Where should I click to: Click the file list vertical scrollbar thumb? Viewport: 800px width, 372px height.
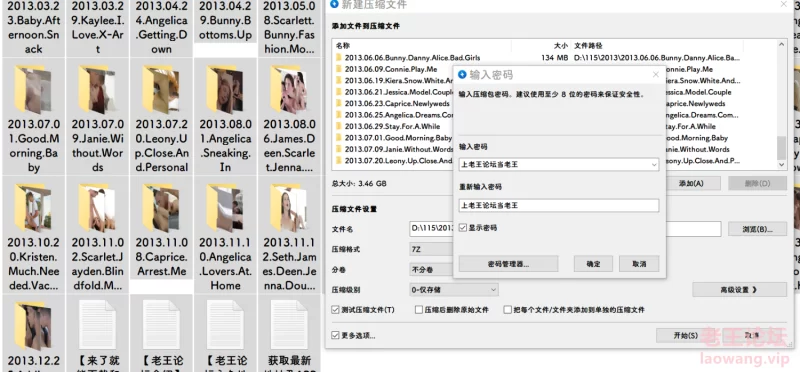(781, 148)
